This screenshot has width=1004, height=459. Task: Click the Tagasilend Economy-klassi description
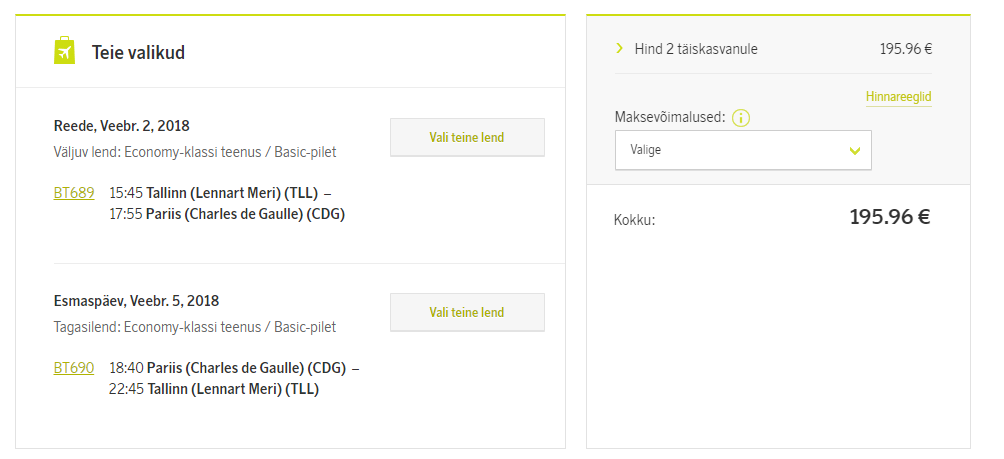tap(195, 327)
